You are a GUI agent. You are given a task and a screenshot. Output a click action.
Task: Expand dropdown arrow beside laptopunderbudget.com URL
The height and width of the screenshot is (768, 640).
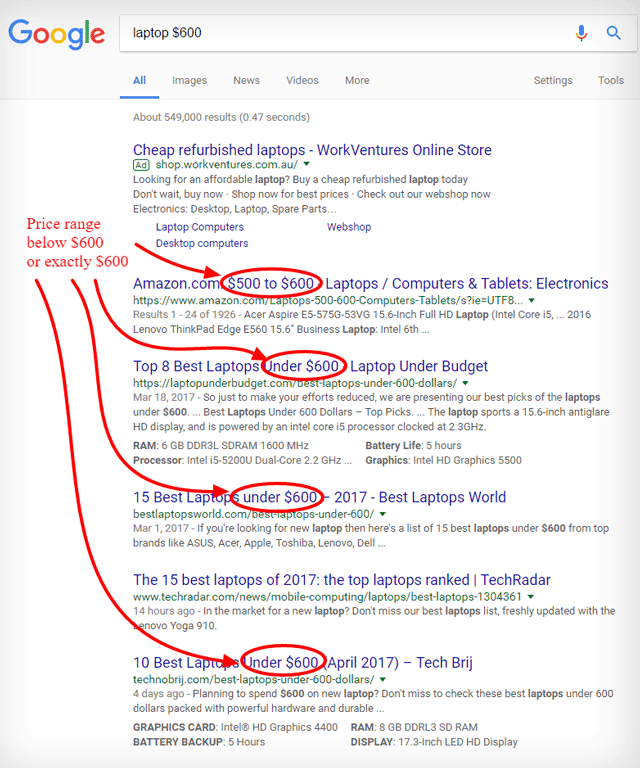[x=466, y=383]
